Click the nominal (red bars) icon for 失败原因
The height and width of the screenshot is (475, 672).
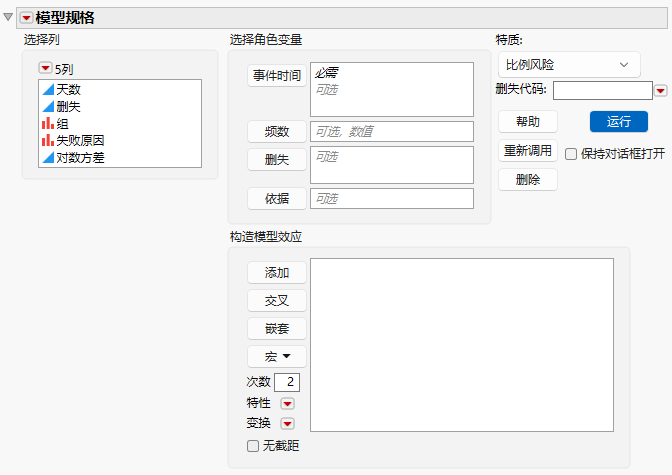tap(48, 140)
